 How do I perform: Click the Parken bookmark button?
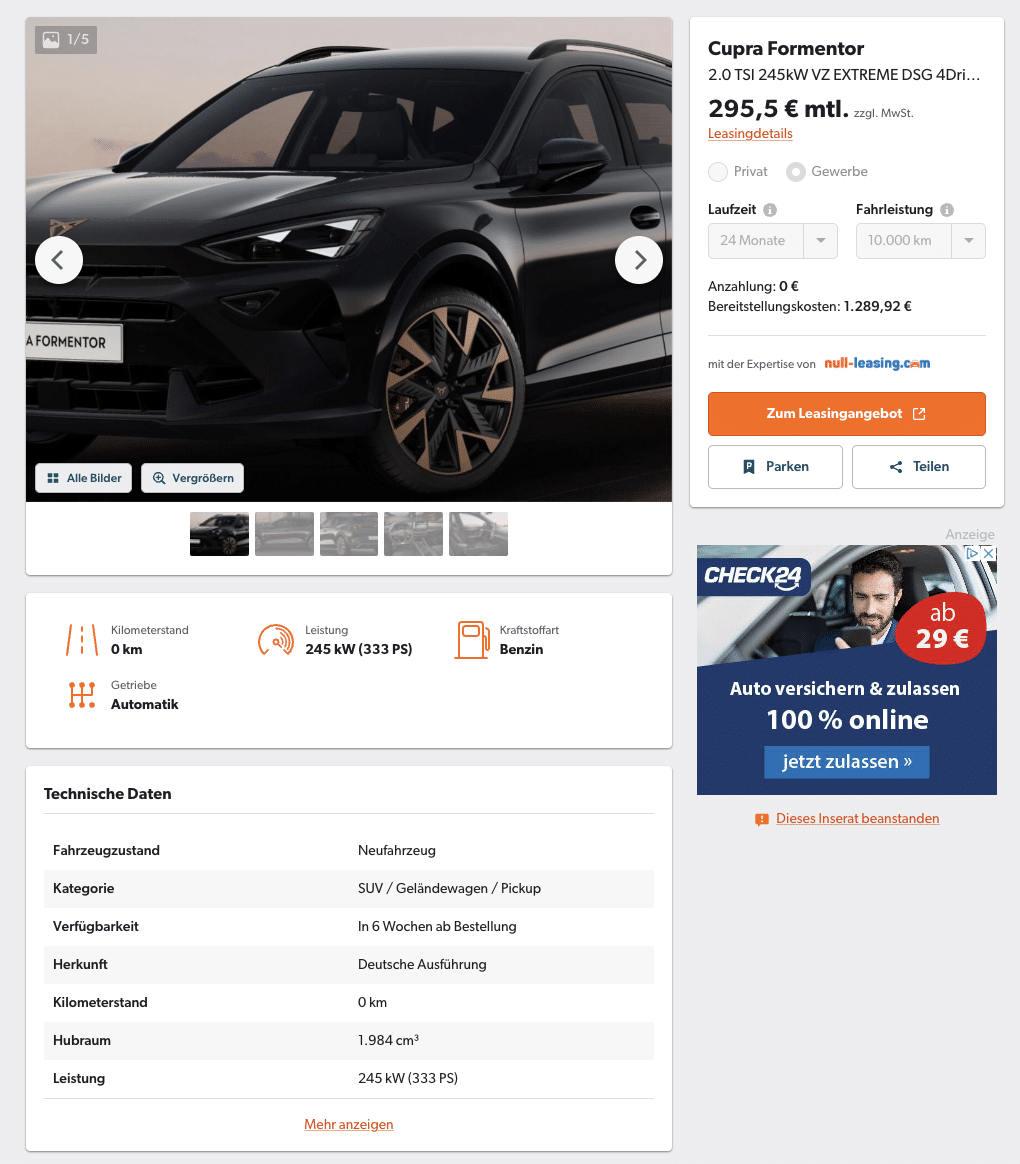(775, 467)
